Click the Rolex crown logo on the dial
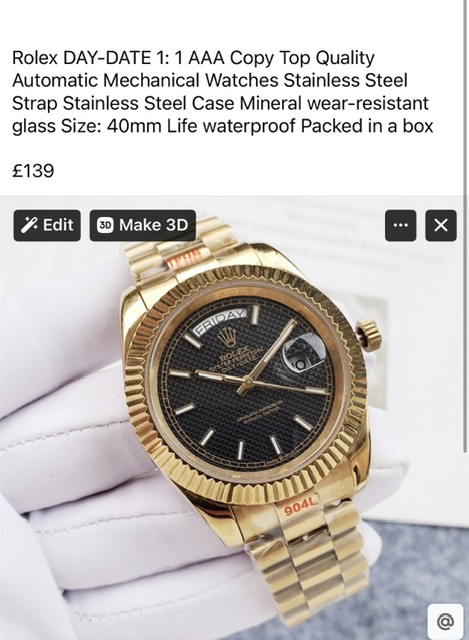The height and width of the screenshot is (640, 469). (x=226, y=338)
